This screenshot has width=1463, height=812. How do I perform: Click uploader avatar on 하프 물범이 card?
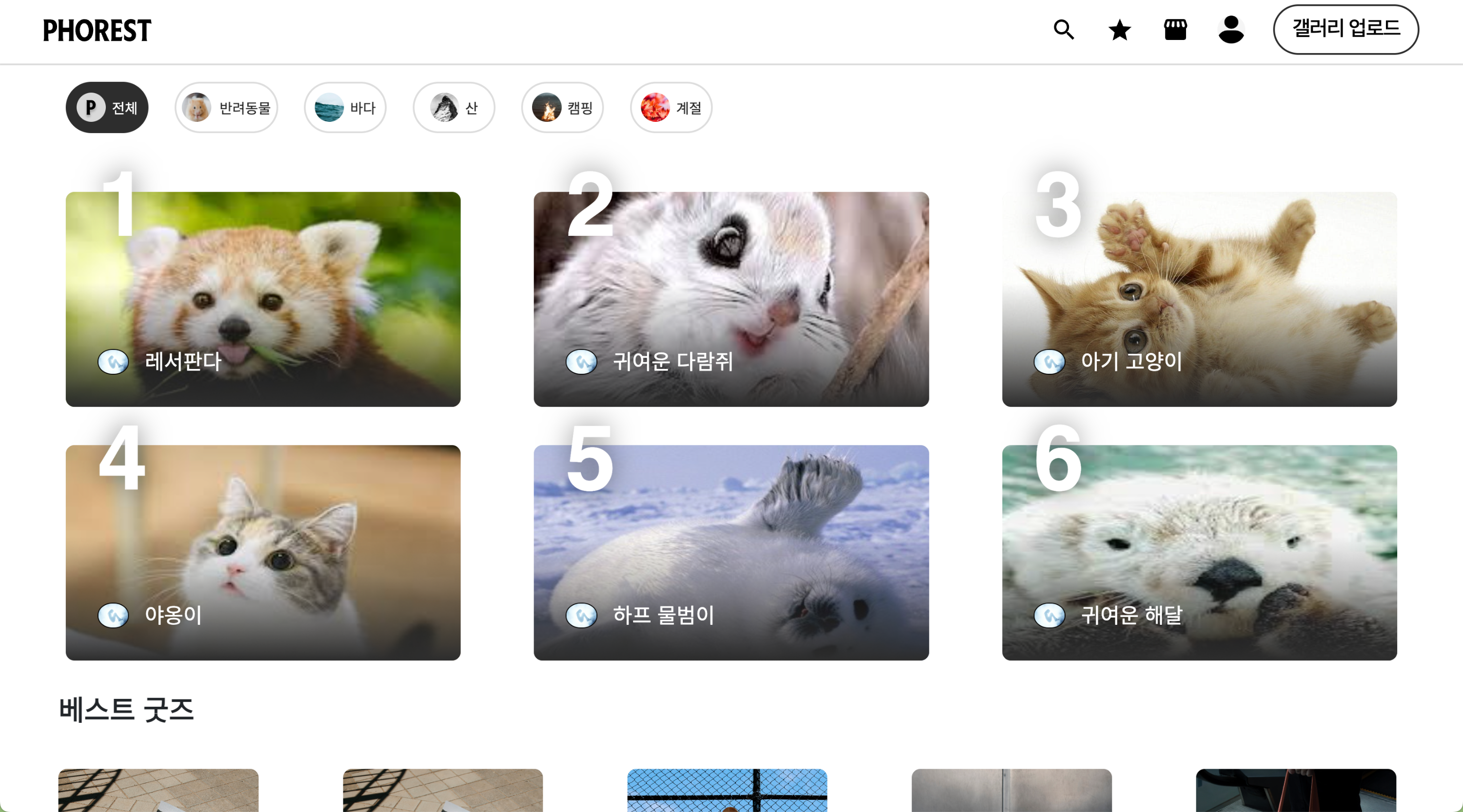pos(581,615)
